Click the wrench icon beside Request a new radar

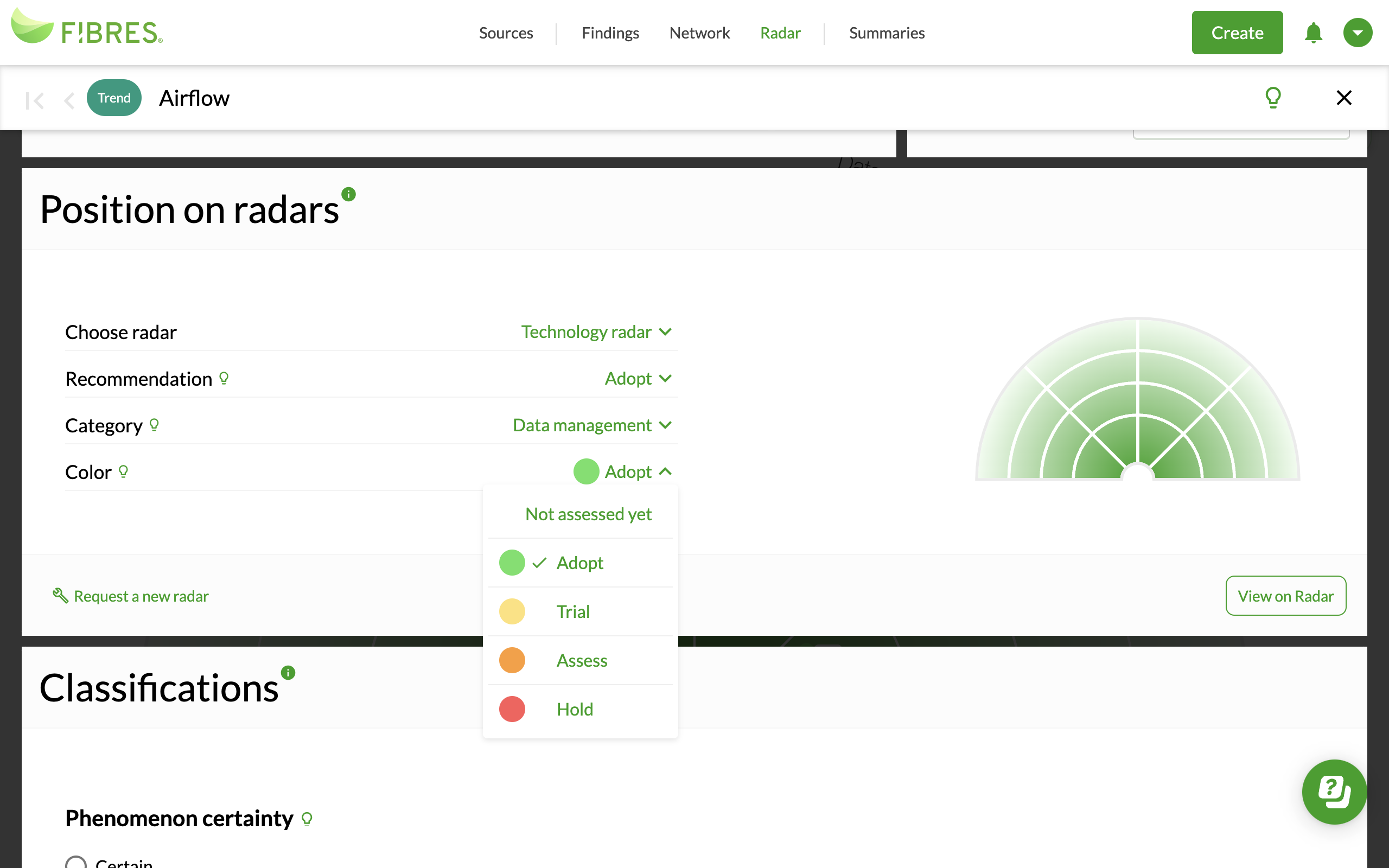coord(60,595)
